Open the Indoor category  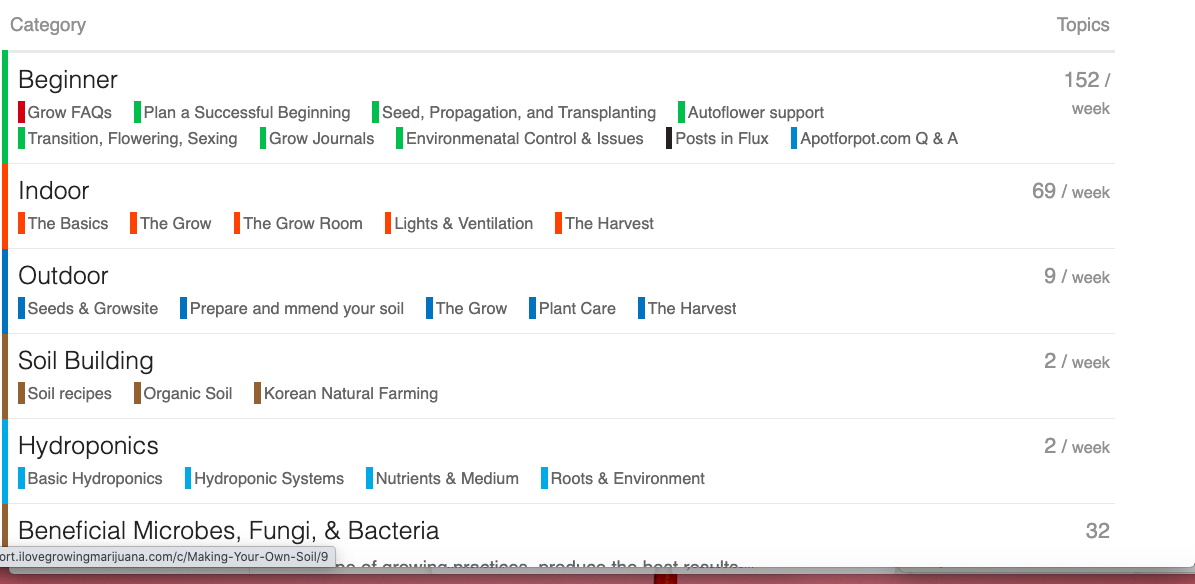(54, 191)
